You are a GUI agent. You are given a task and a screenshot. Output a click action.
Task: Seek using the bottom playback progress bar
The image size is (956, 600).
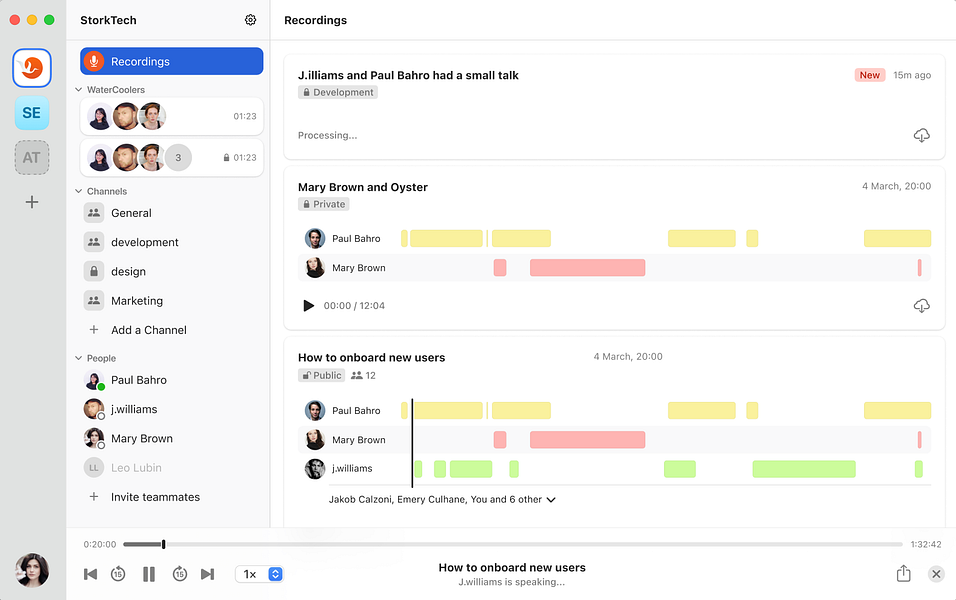point(513,544)
